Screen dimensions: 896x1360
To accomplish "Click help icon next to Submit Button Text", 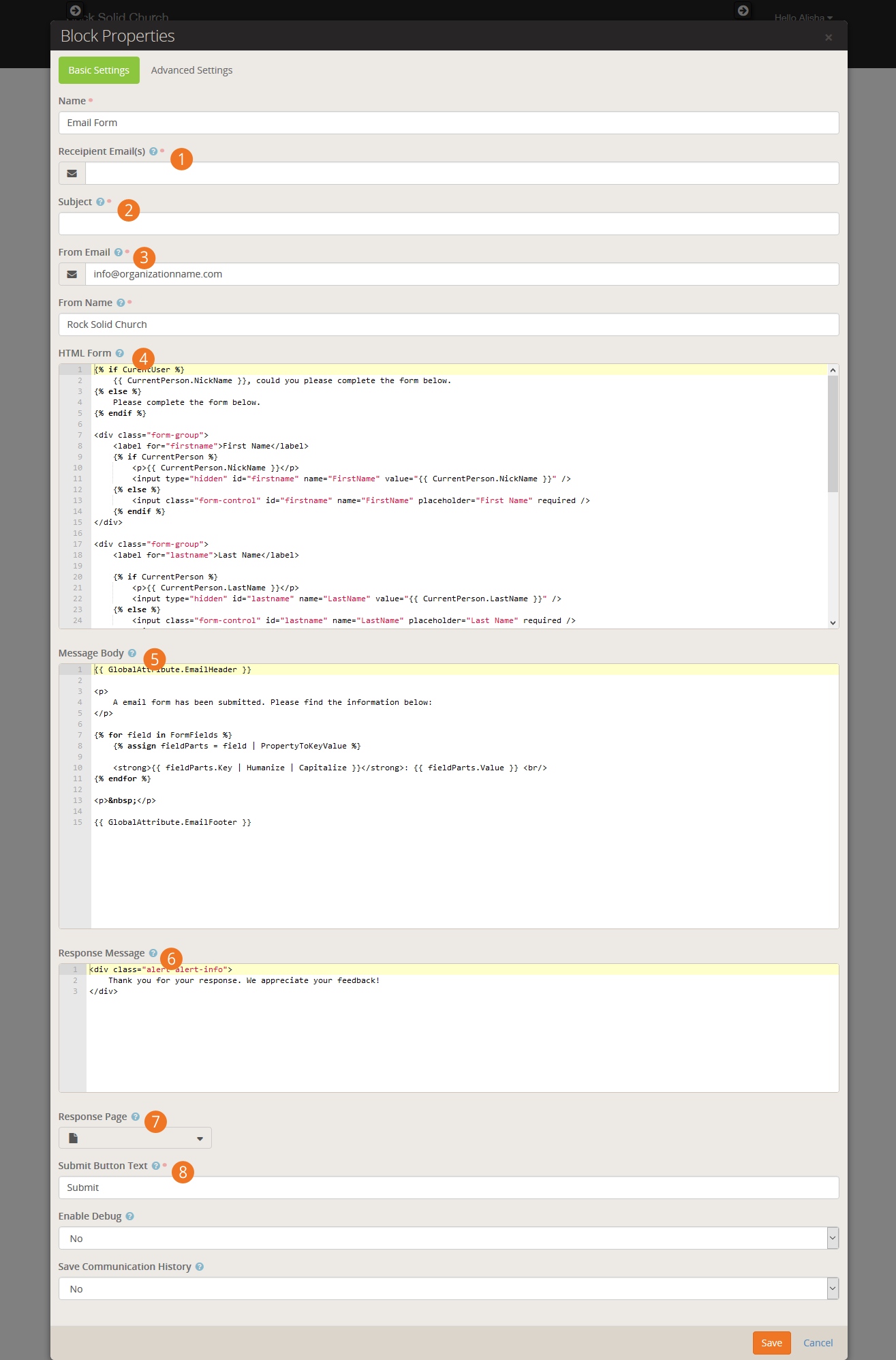I will [x=156, y=1166].
